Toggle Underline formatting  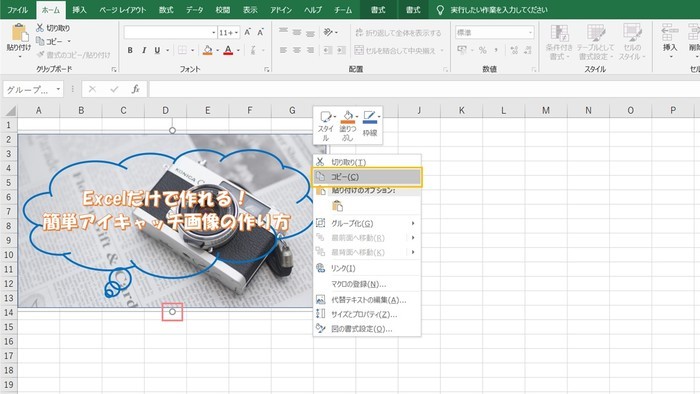157,50
